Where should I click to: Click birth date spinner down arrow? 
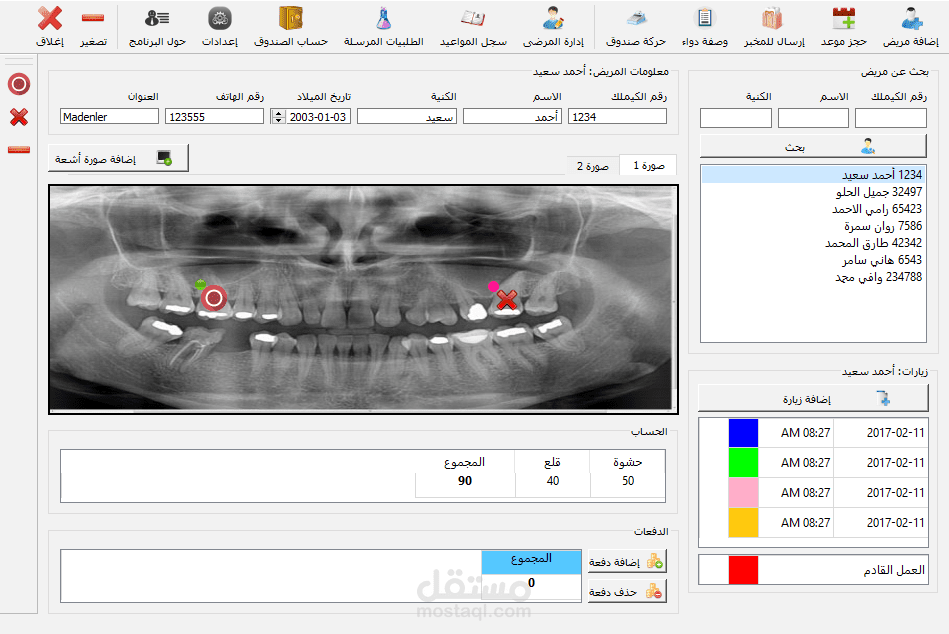[278, 120]
